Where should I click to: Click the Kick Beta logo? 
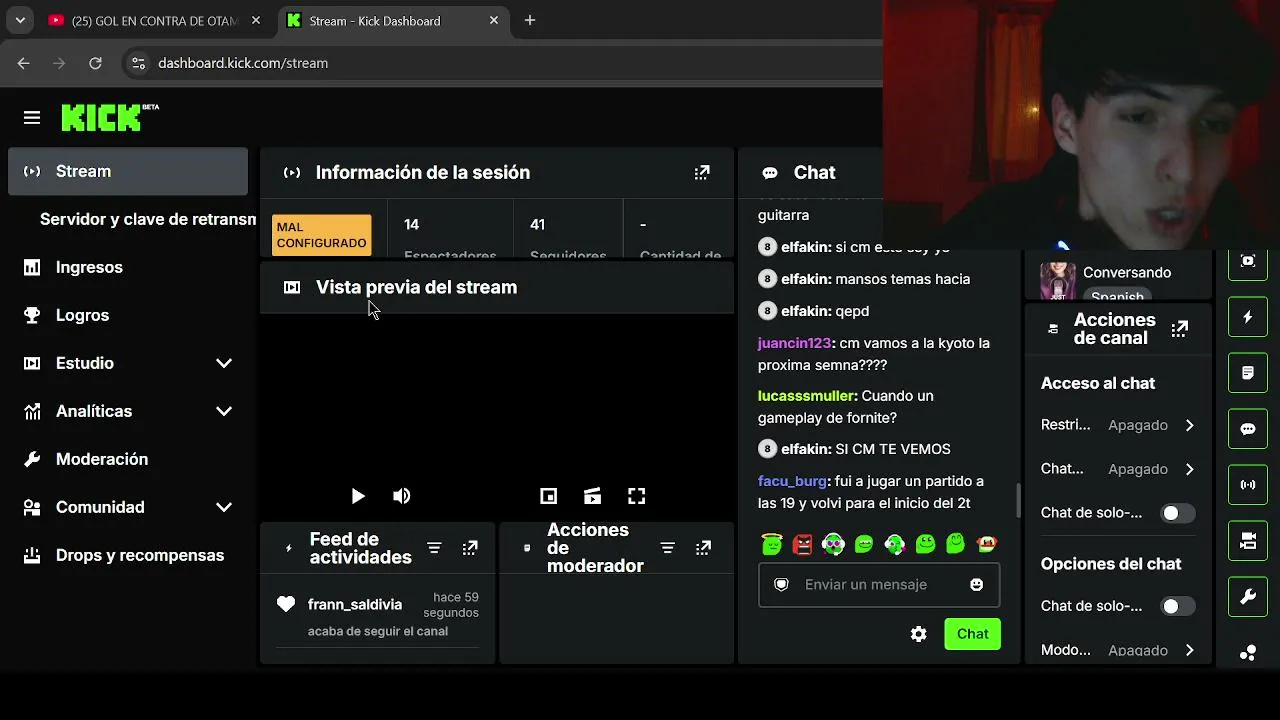(110, 117)
